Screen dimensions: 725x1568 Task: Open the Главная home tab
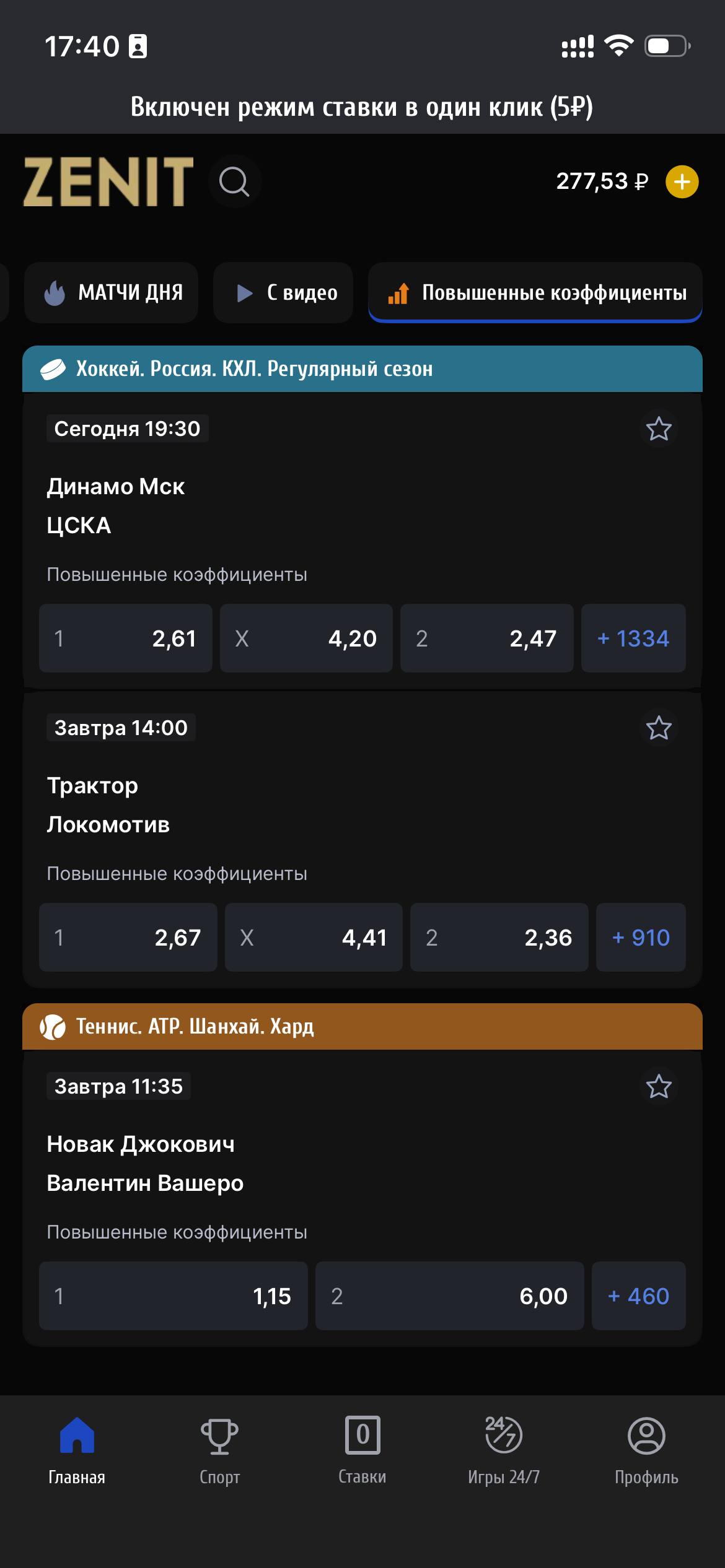coord(77,1450)
